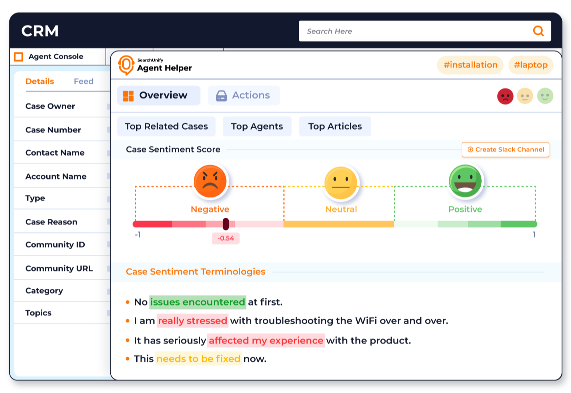Click the Topics field label
Image resolution: width=571 pixels, height=393 pixels.
[x=38, y=313]
